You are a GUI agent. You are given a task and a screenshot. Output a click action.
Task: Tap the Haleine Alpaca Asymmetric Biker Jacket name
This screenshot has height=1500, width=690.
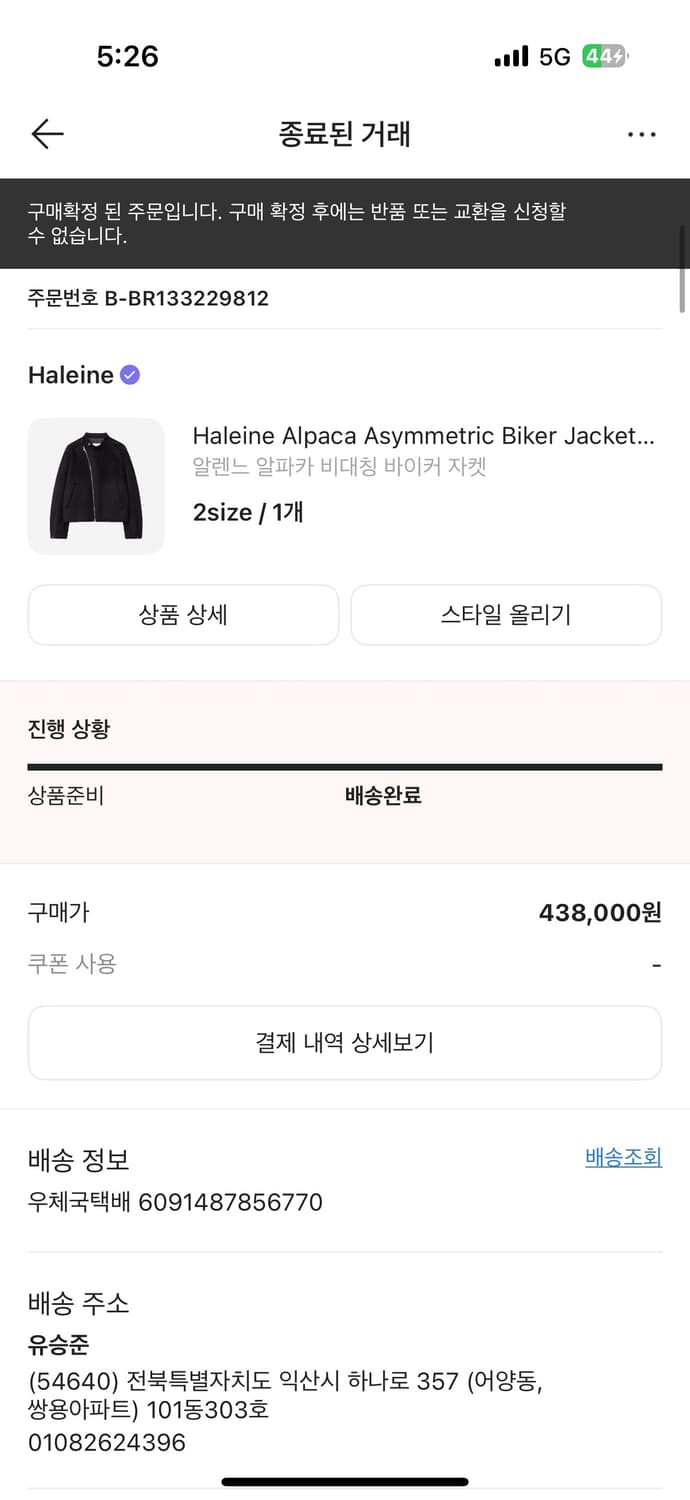pos(420,436)
